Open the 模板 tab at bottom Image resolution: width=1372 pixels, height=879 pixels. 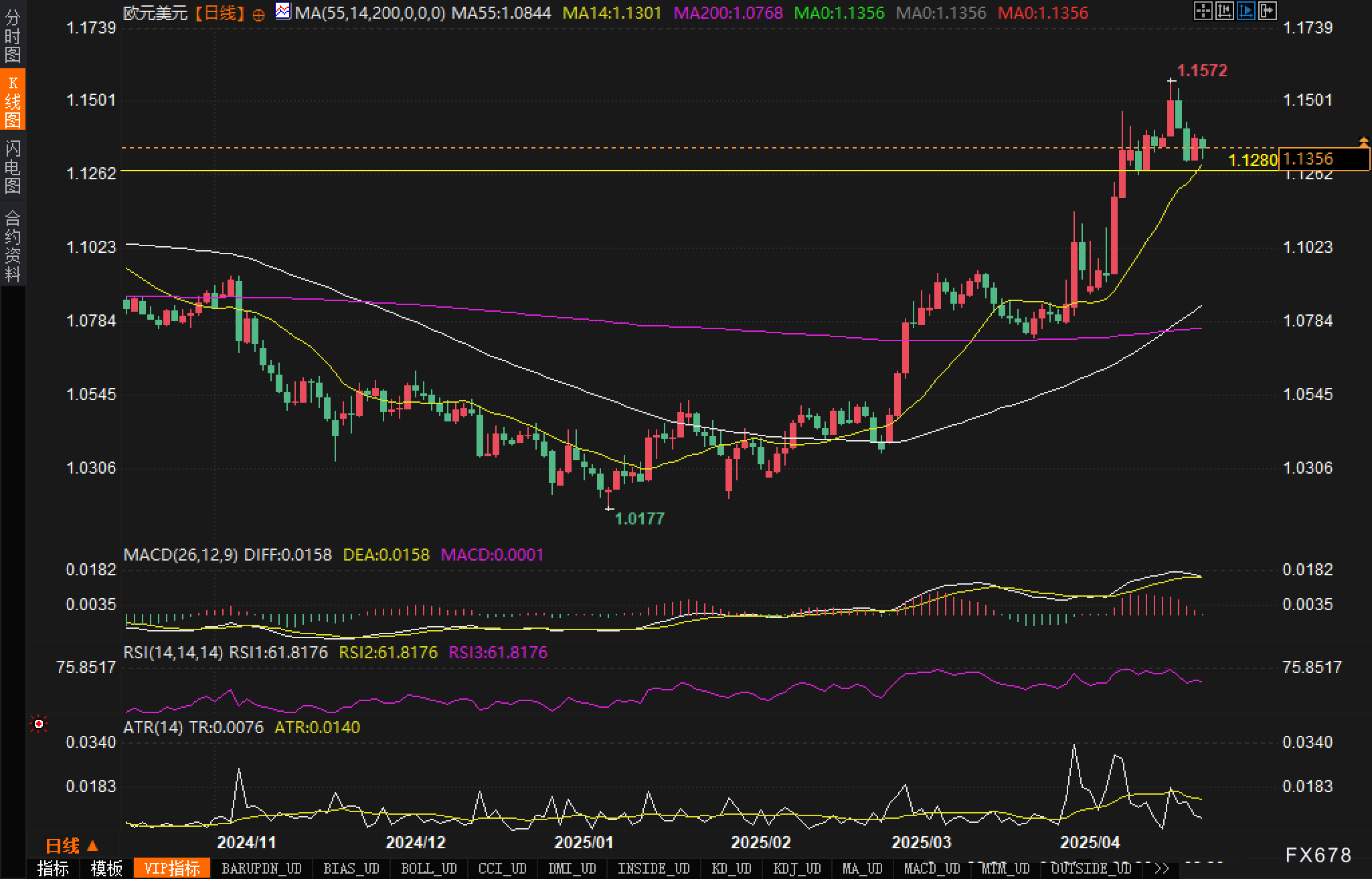pyautogui.click(x=106, y=868)
